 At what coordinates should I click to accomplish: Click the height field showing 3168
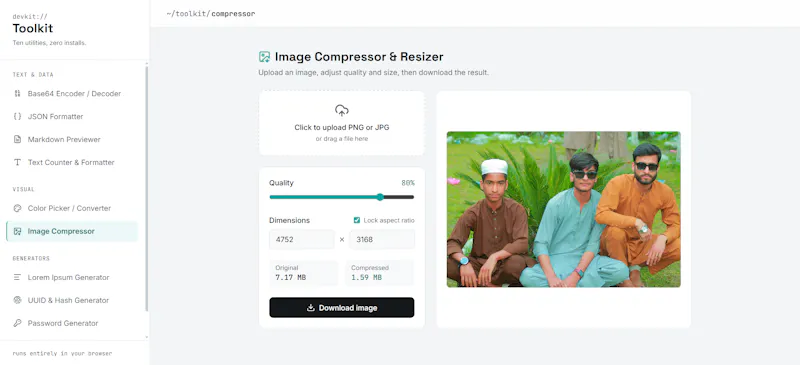[382, 239]
